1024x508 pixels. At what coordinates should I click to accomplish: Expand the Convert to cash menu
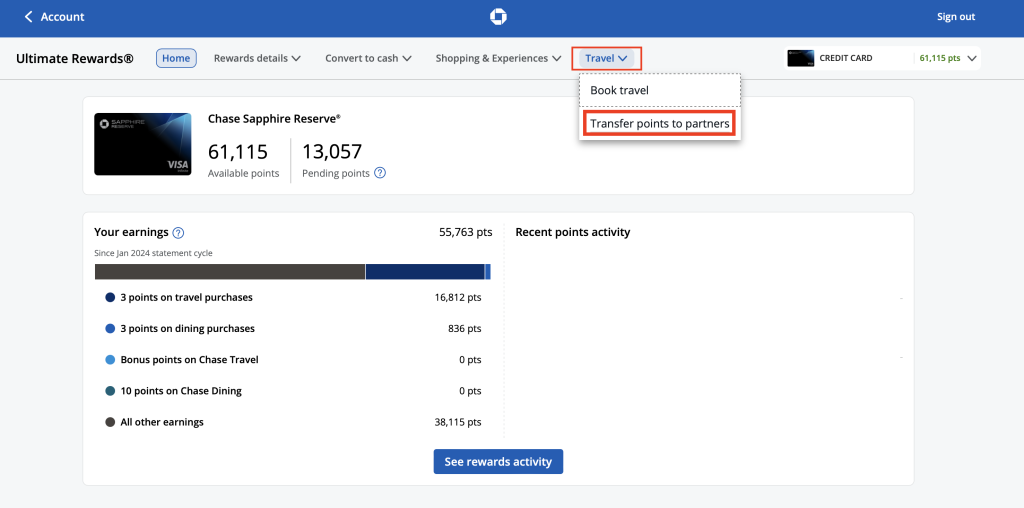(368, 58)
